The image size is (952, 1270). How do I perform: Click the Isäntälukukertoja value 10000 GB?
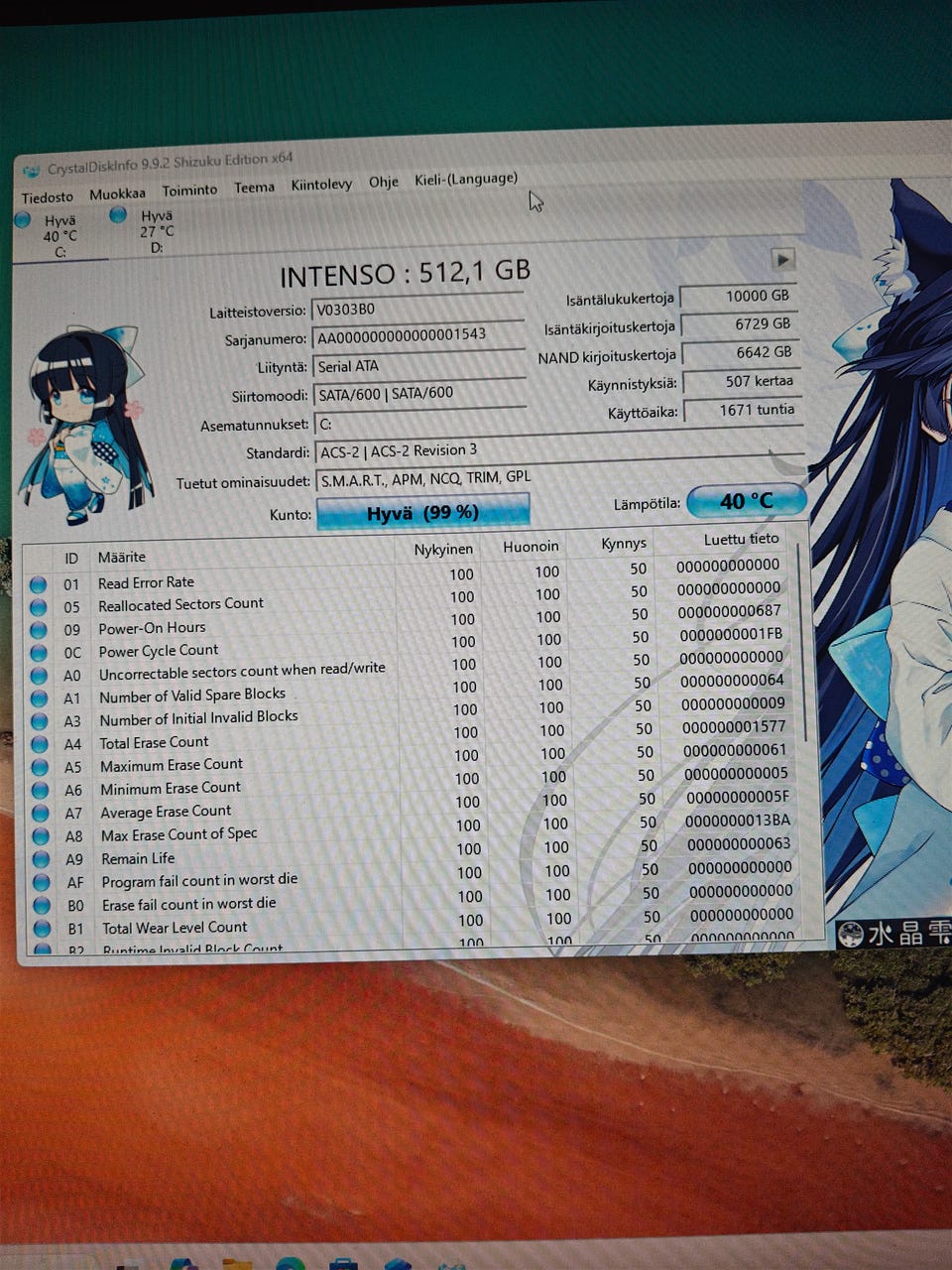740,296
